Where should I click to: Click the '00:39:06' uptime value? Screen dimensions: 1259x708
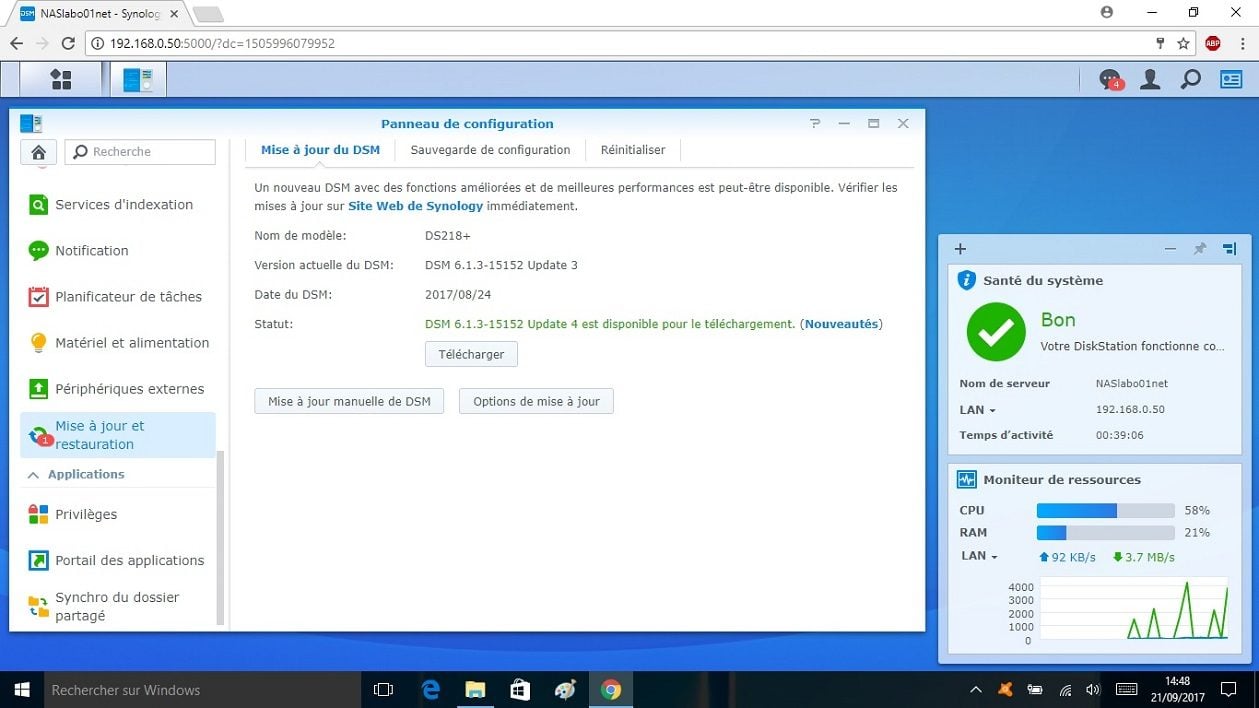pyautogui.click(x=1120, y=436)
